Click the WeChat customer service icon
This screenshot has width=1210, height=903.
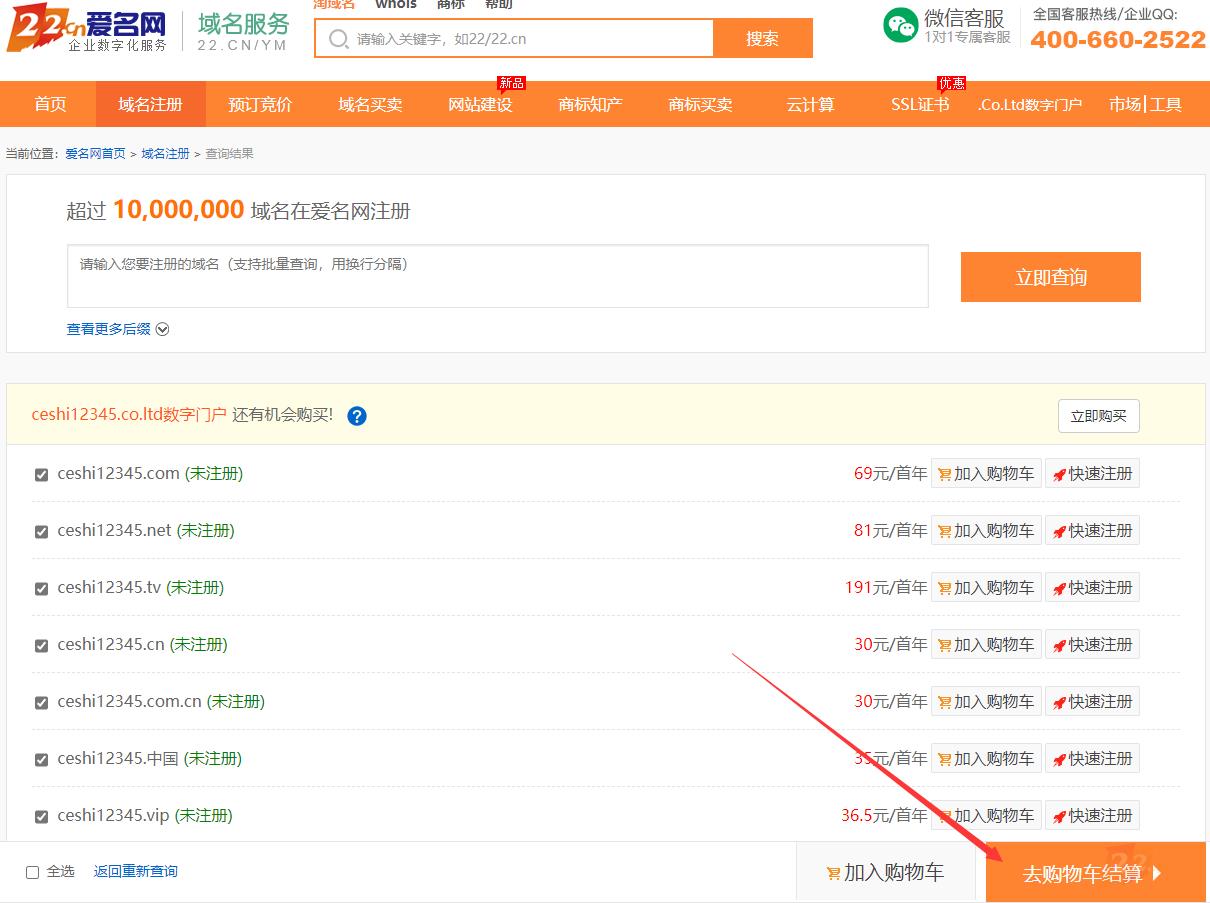pyautogui.click(x=900, y=26)
